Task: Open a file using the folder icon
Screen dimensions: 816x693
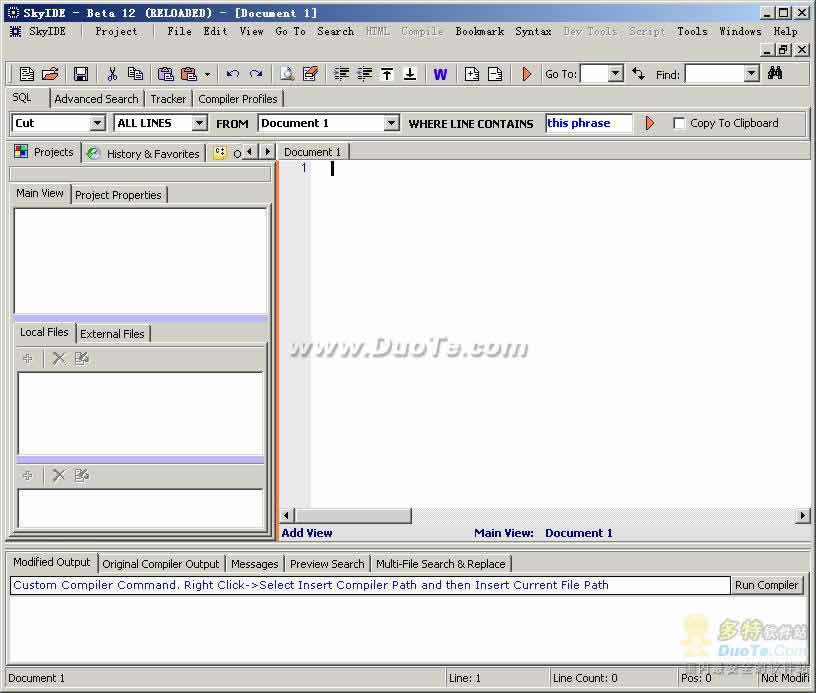Action: click(50, 74)
